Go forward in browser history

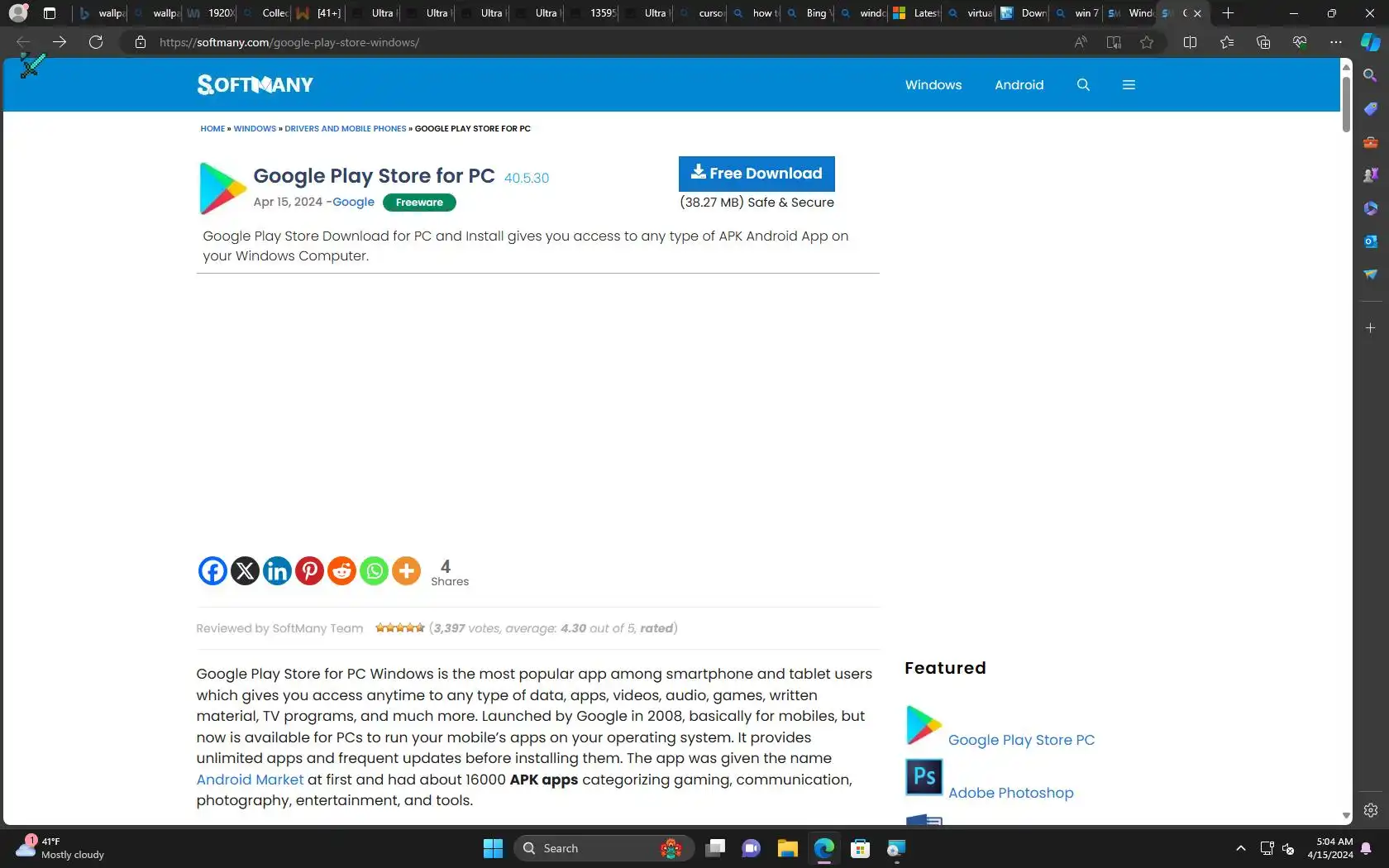point(60,42)
